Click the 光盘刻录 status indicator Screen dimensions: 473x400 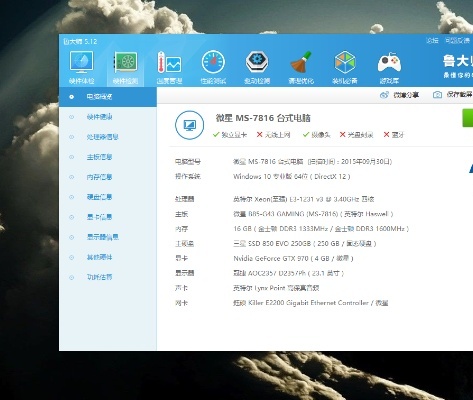pos(356,135)
